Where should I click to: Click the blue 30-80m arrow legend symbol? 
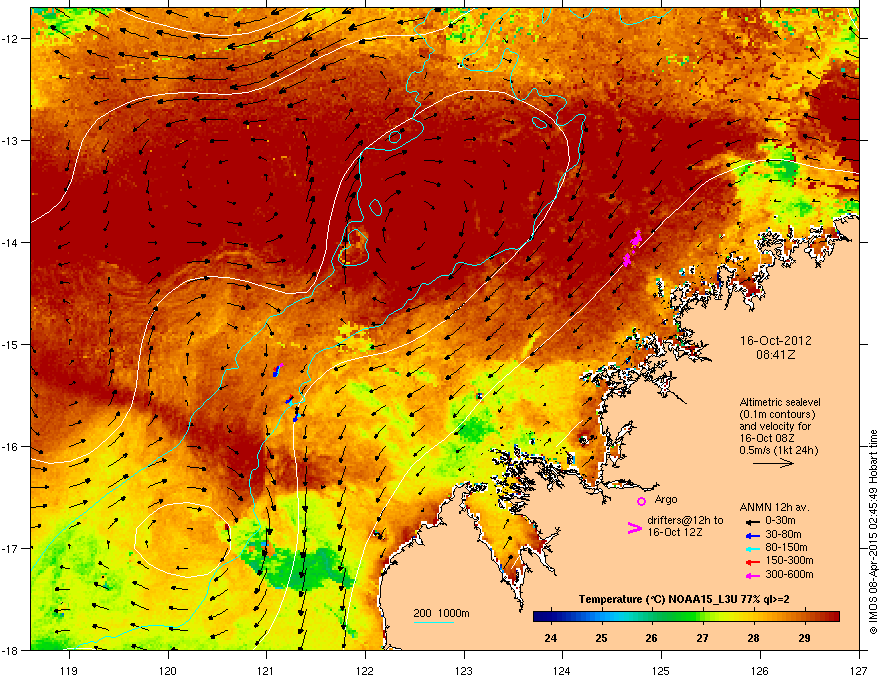[752, 535]
